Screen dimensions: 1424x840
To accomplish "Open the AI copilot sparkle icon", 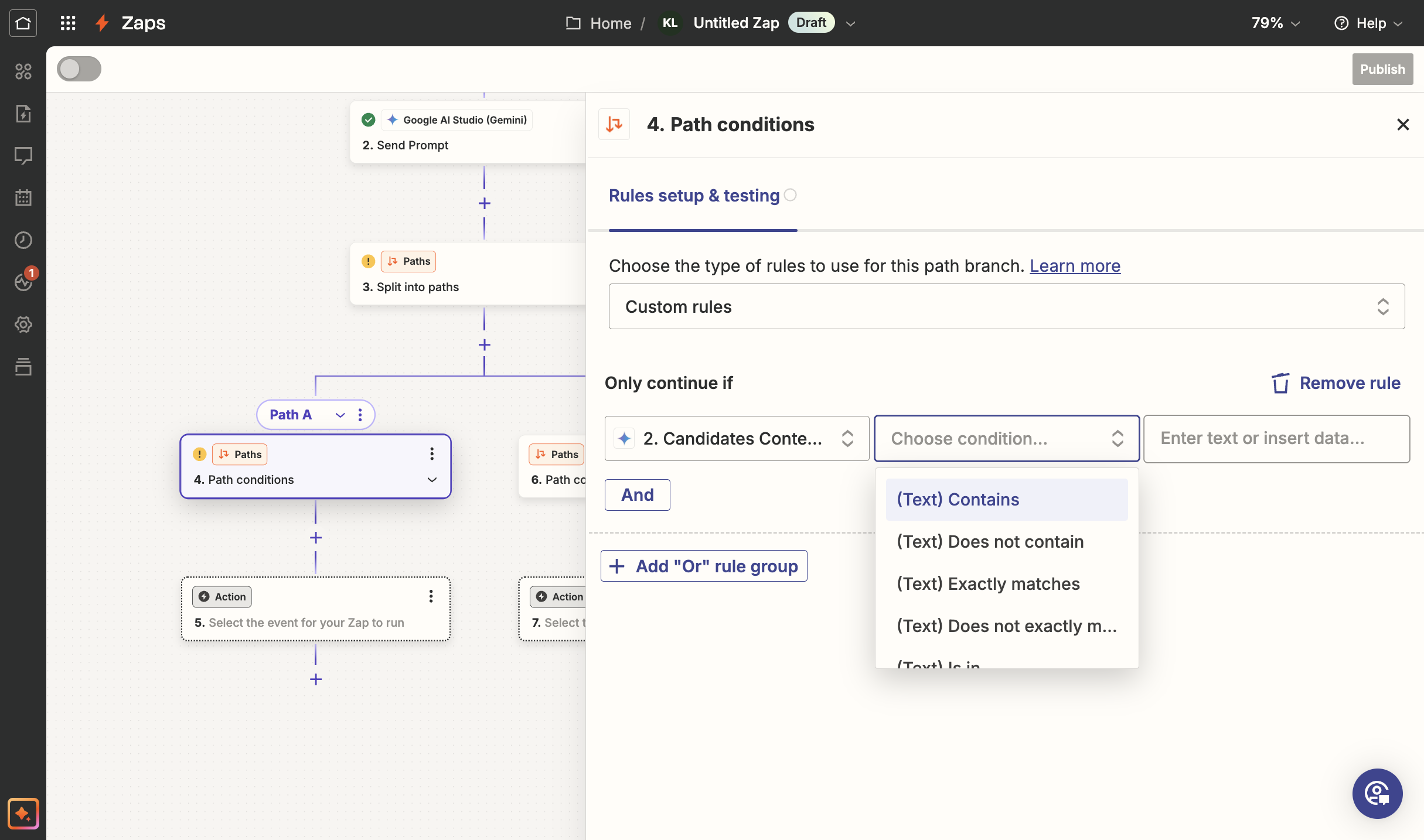I will point(23,813).
